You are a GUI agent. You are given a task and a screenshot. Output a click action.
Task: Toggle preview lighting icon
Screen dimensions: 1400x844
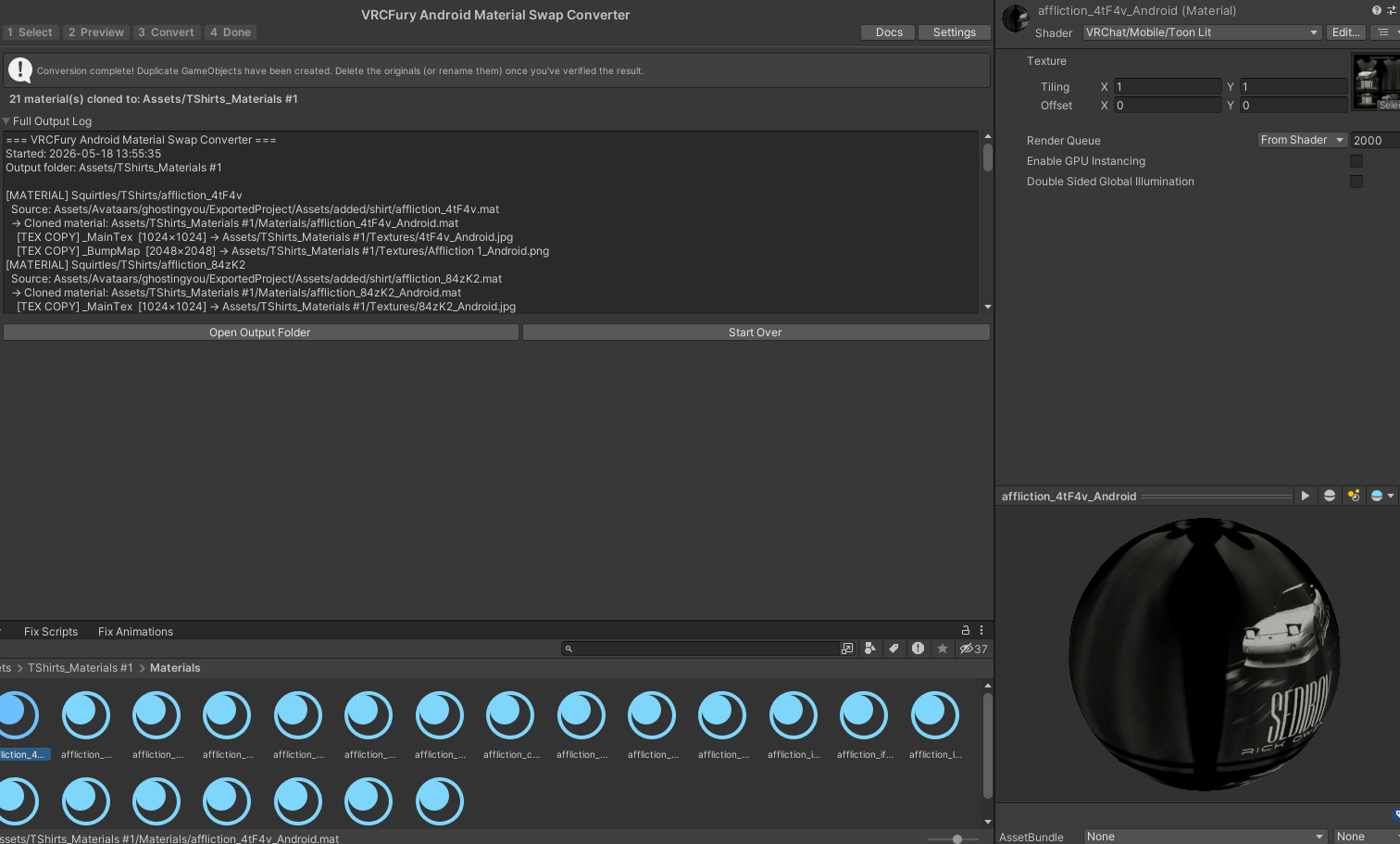coord(1354,496)
